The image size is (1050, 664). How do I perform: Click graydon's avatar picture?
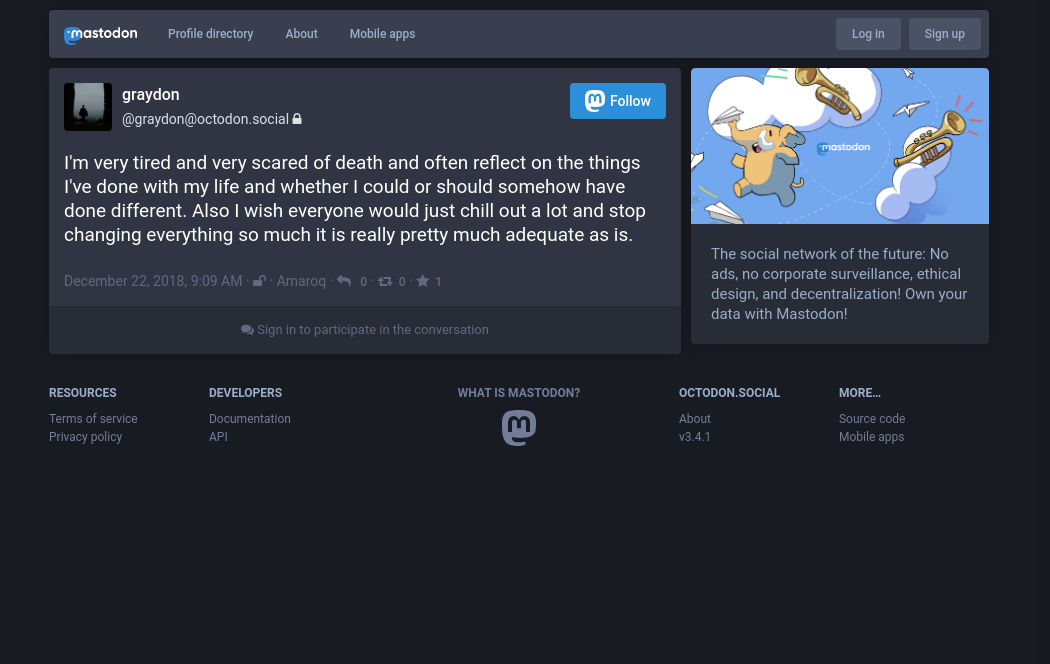click(x=88, y=107)
